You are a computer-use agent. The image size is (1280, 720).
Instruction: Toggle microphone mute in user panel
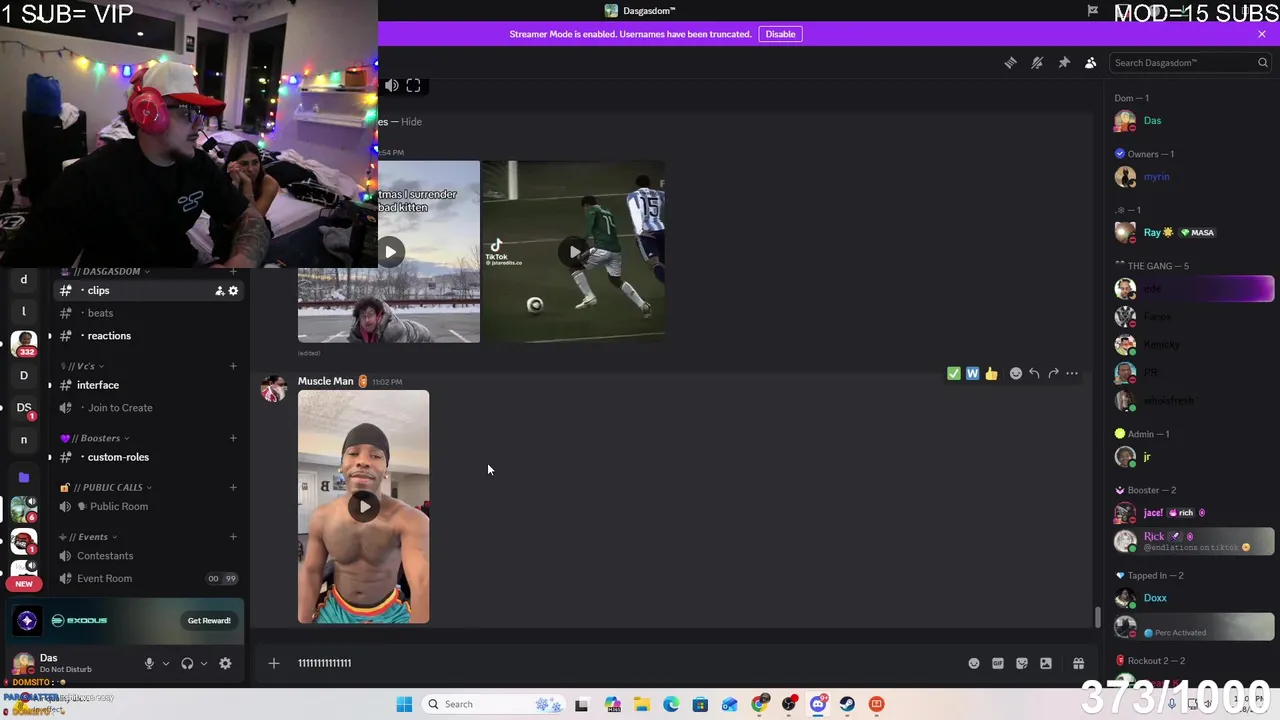pos(149,663)
